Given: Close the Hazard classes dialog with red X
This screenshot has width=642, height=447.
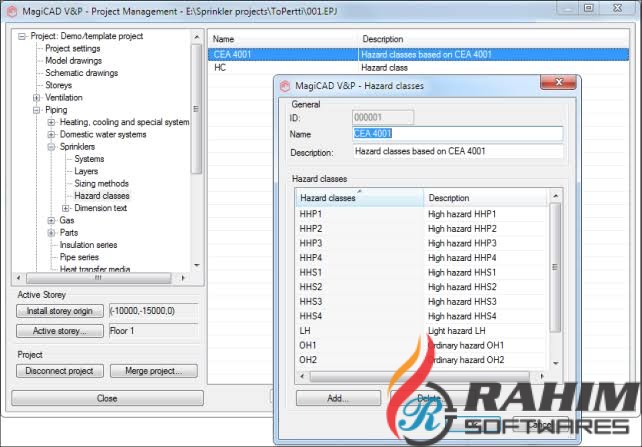Looking at the screenshot, I should (x=558, y=82).
